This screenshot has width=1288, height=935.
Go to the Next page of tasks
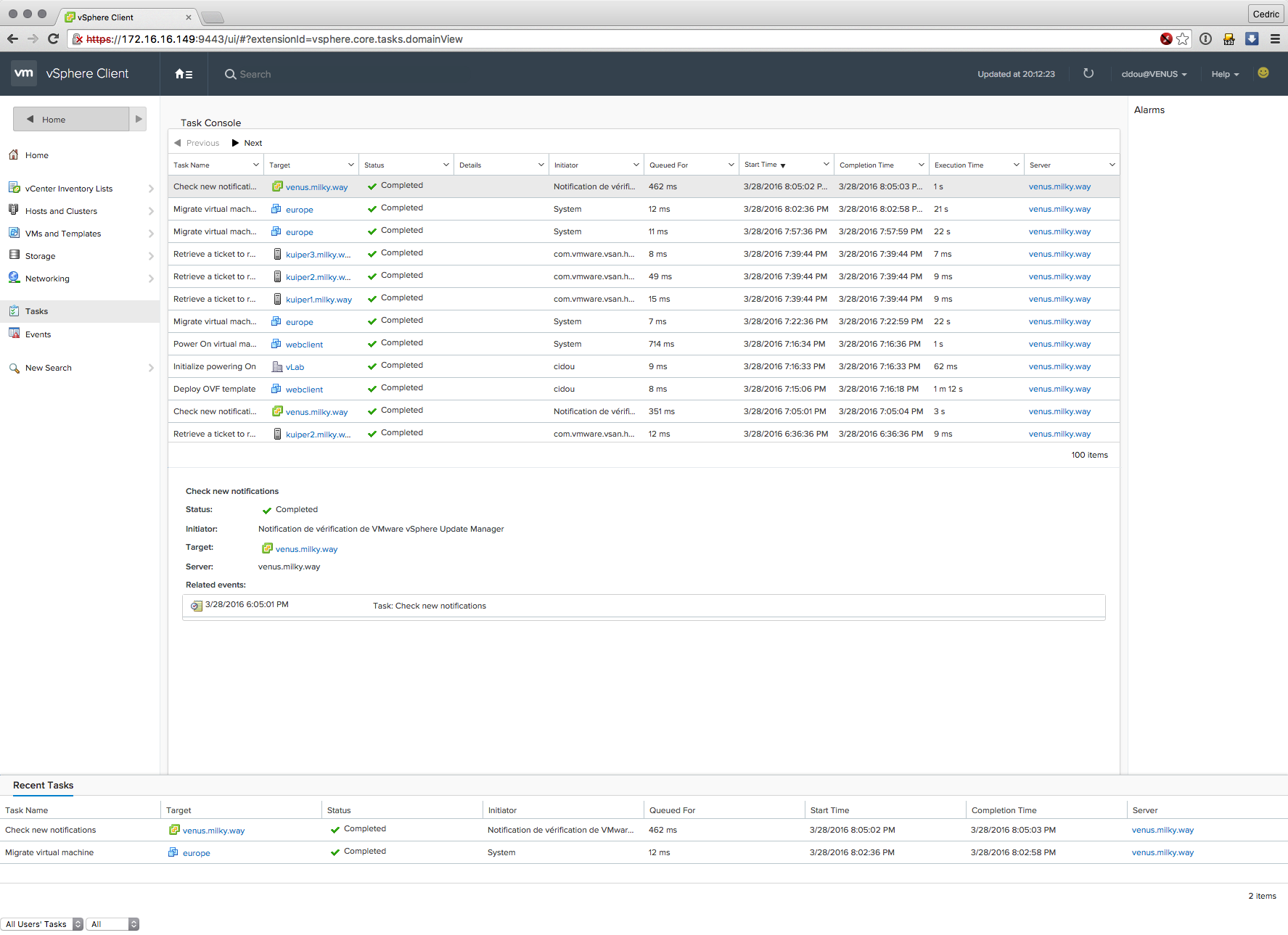247,143
